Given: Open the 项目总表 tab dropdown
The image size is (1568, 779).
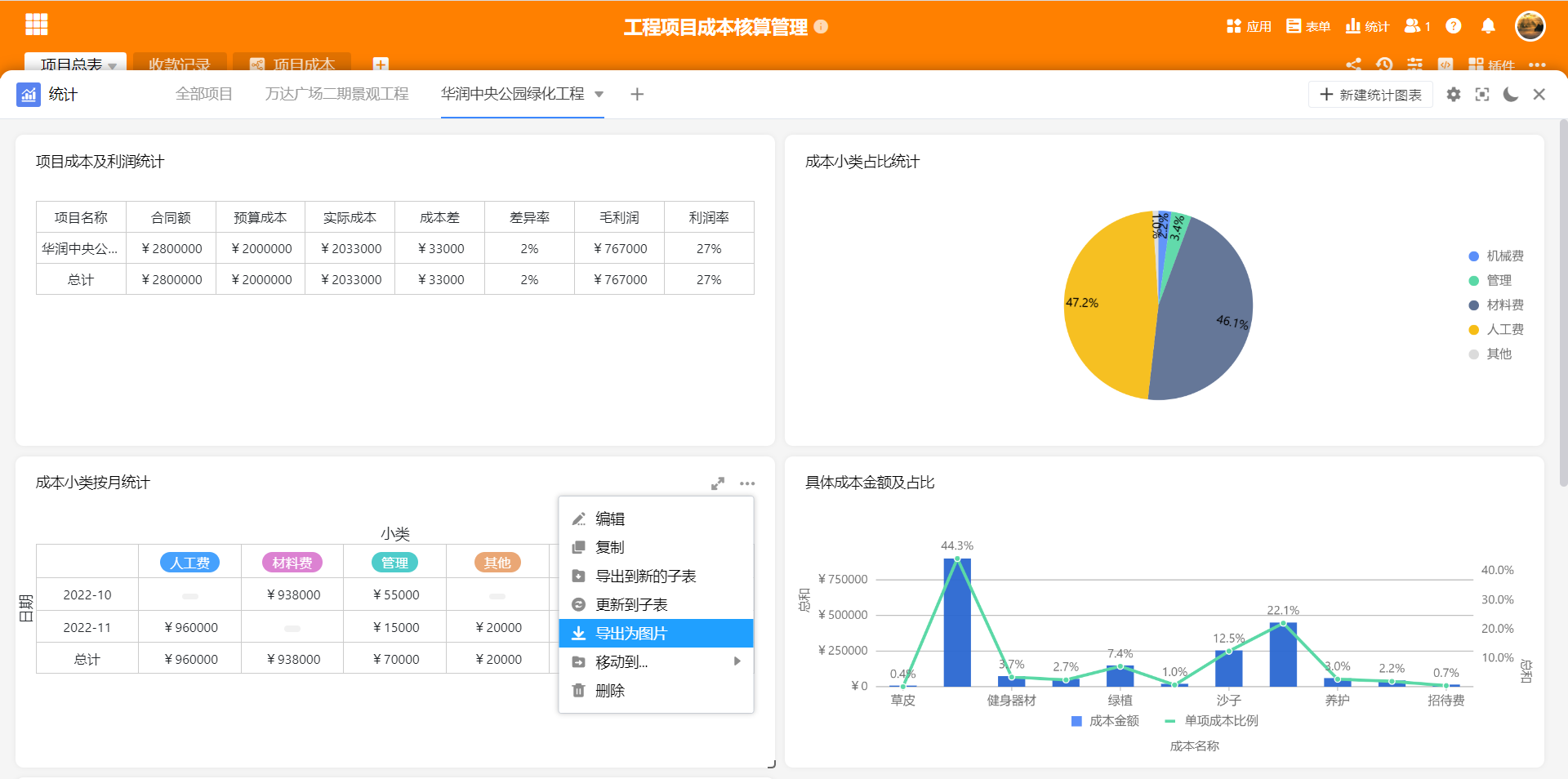Looking at the screenshot, I should tap(113, 65).
